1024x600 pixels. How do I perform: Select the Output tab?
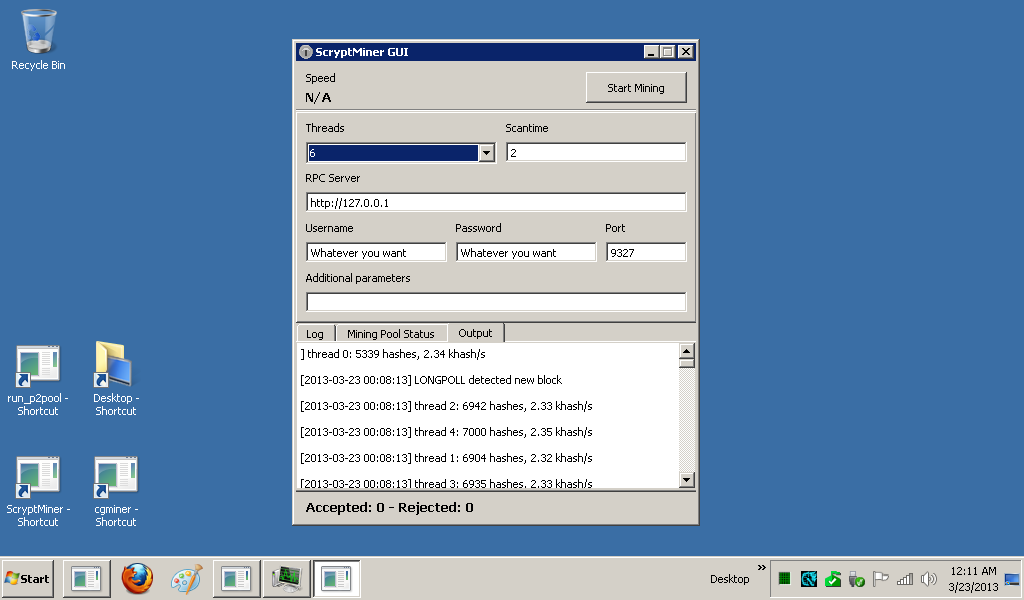coord(475,332)
